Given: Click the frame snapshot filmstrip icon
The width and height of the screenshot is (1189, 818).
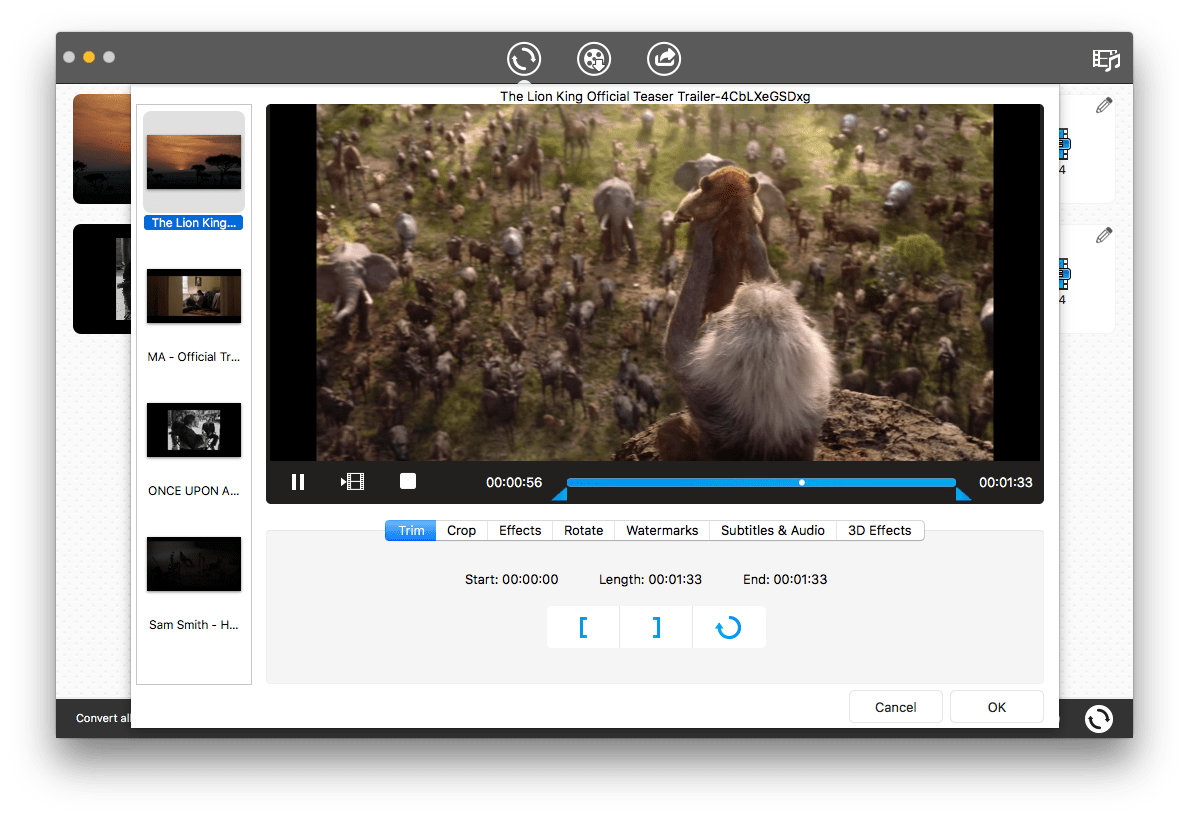Looking at the screenshot, I should pyautogui.click(x=353, y=482).
